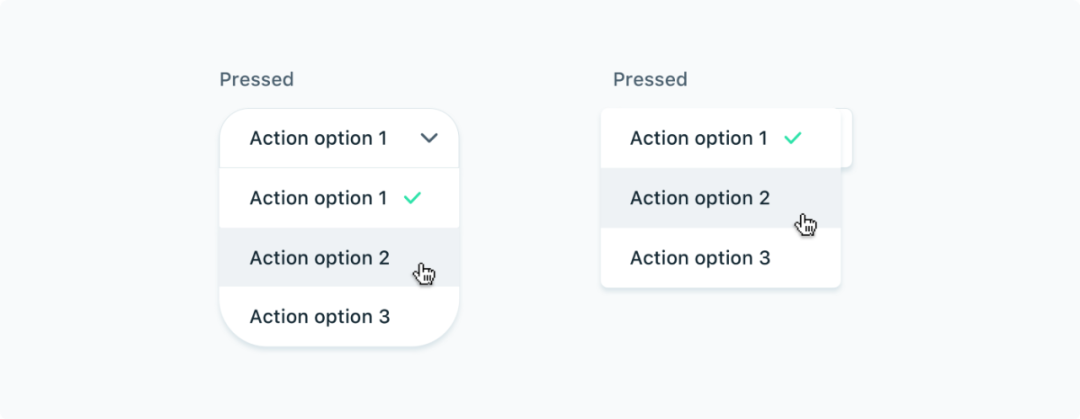Select checked Action option 1 in left list
The width and height of the screenshot is (1080, 419).
point(318,198)
